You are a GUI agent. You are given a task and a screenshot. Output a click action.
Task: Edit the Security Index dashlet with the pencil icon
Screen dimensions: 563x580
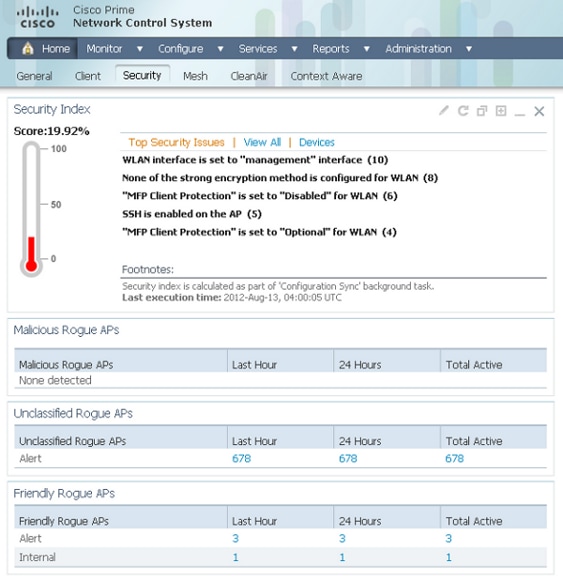444,111
